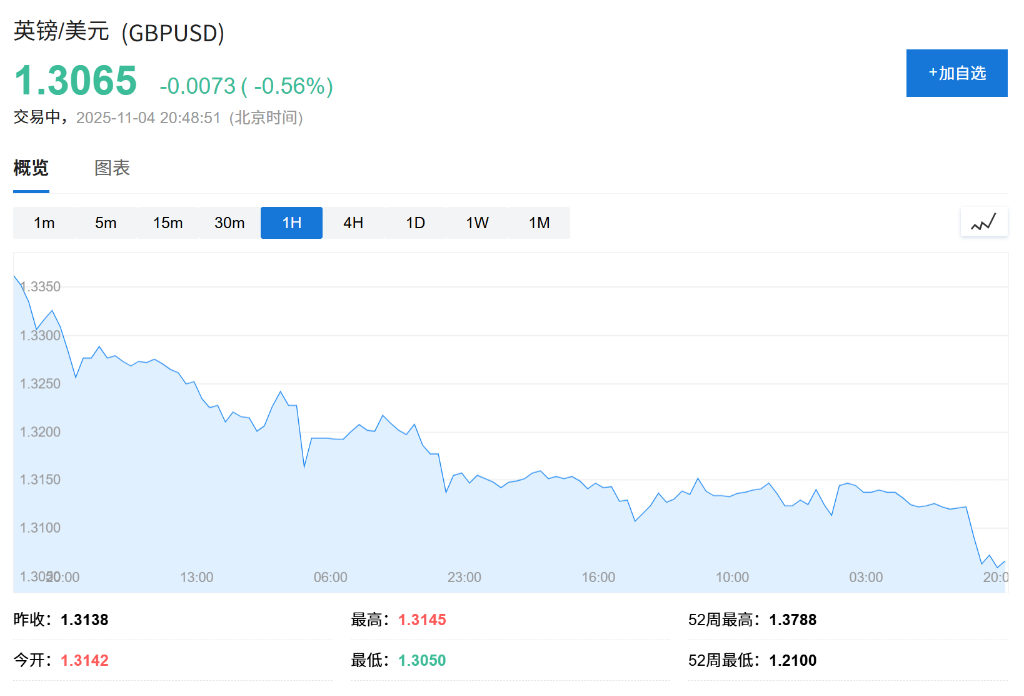The image size is (1024, 696).
Task: Select the 4H timeframe
Action: 353,223
